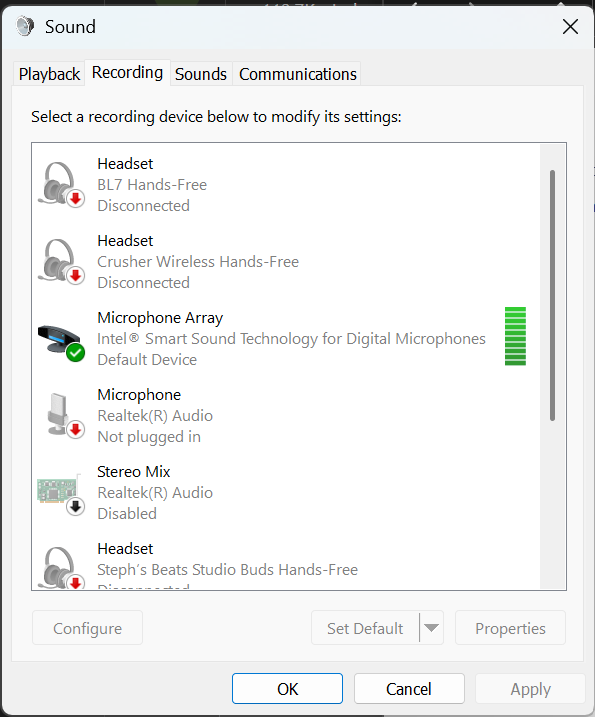Click the "Not plugged in" status text

(x=149, y=437)
